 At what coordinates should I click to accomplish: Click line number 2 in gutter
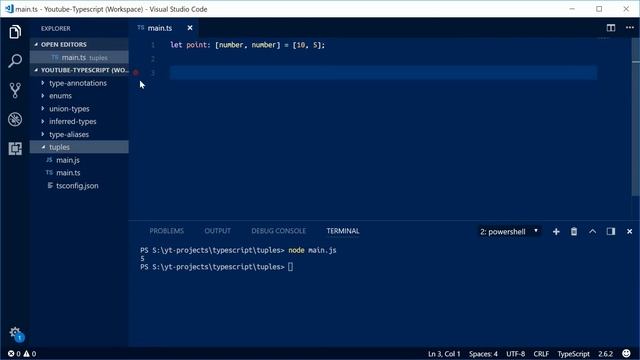(153, 59)
